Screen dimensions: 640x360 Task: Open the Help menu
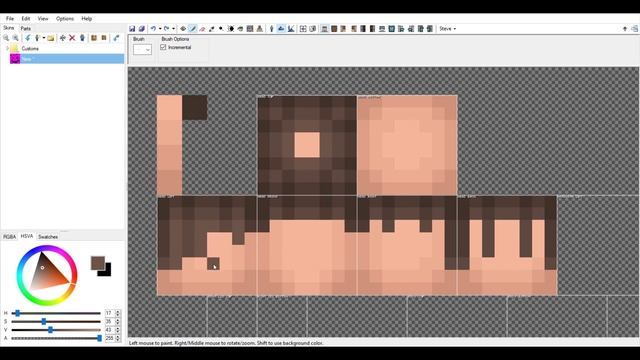click(87, 18)
